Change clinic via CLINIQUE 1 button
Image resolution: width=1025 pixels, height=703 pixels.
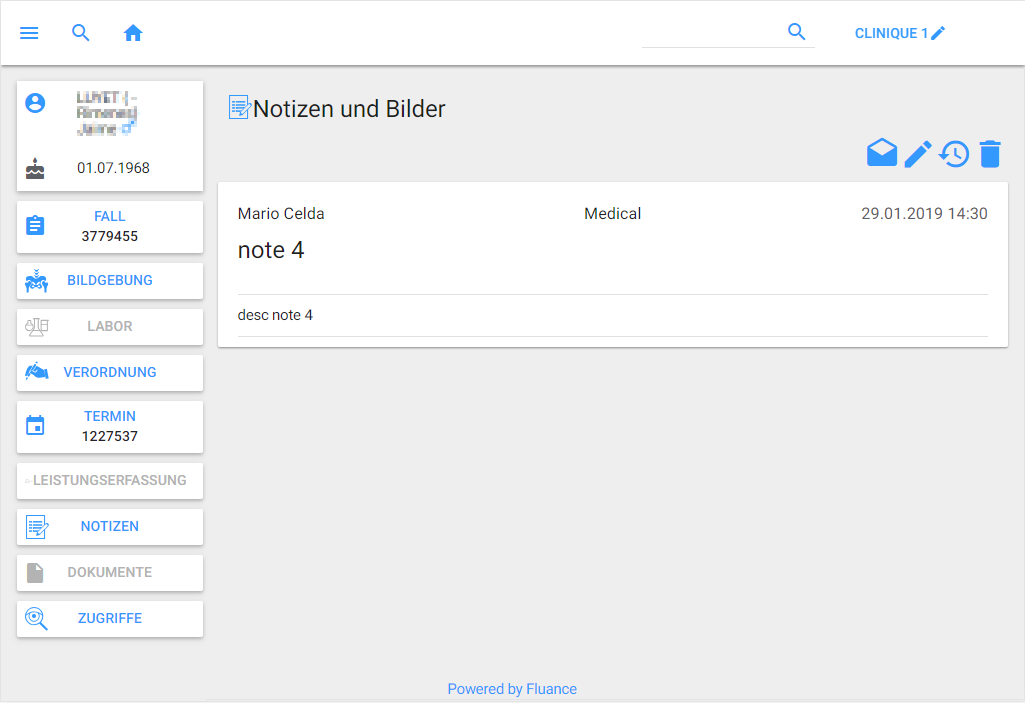point(899,33)
